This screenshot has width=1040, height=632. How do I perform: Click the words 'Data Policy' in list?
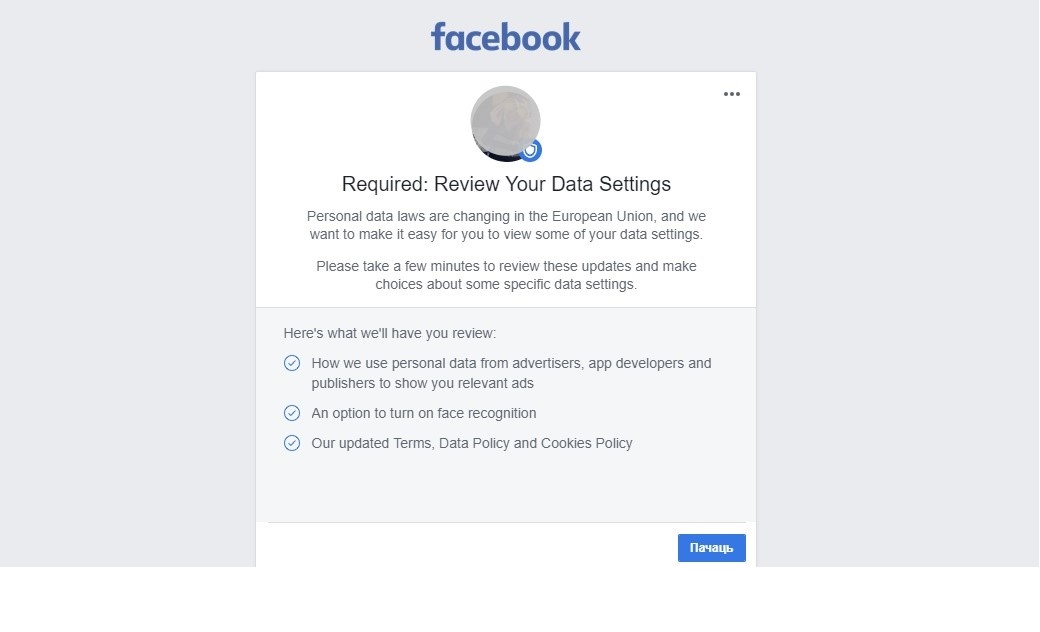474,443
